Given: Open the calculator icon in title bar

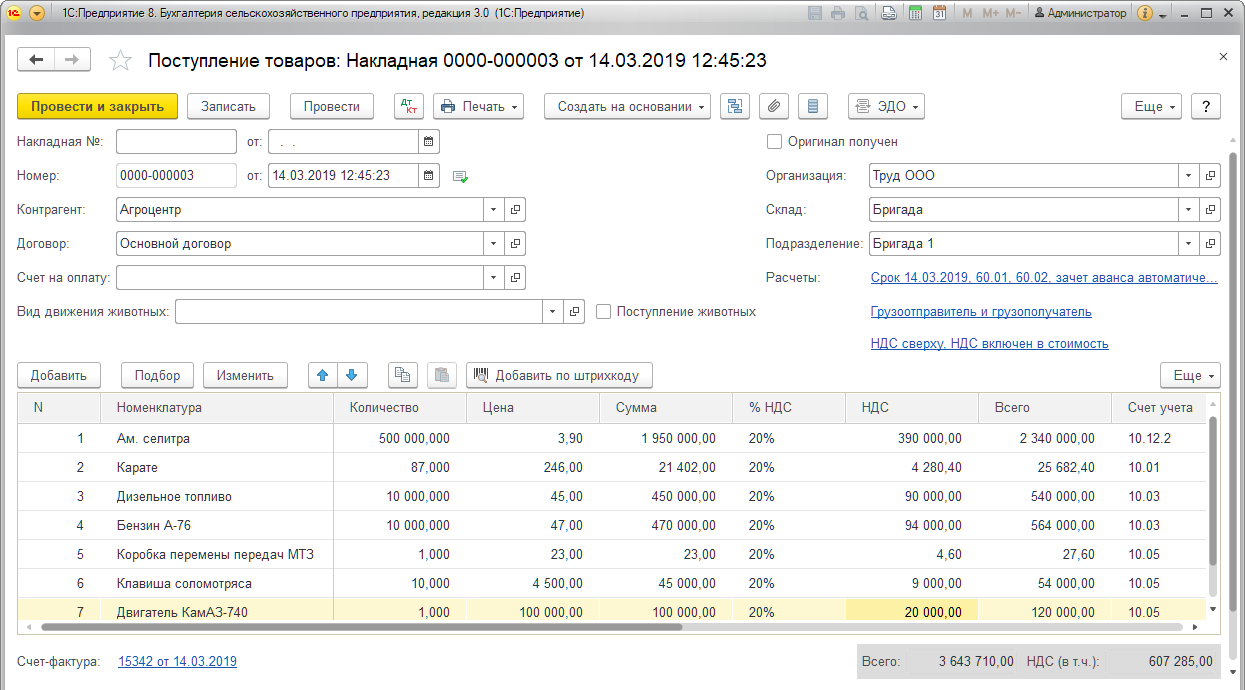Looking at the screenshot, I should [x=915, y=13].
